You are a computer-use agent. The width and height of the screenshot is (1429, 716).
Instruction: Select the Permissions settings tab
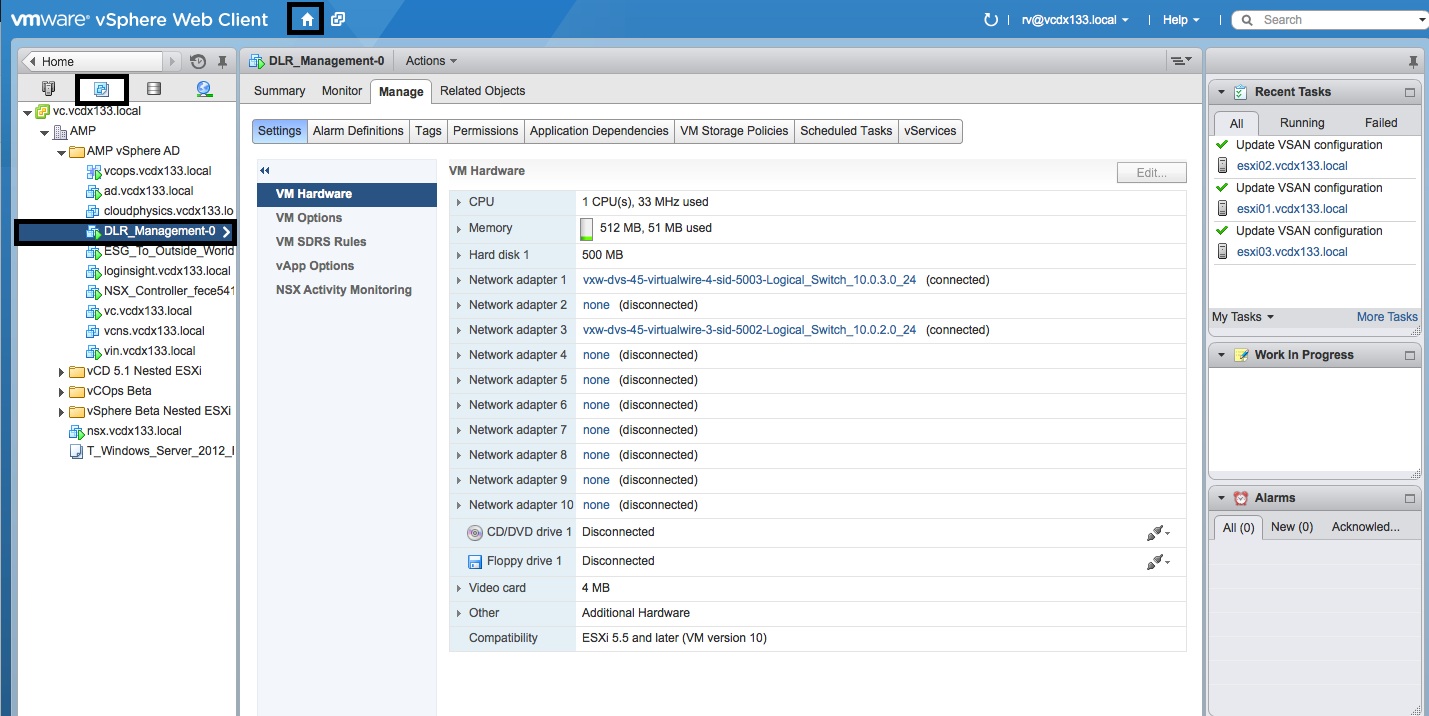[485, 131]
